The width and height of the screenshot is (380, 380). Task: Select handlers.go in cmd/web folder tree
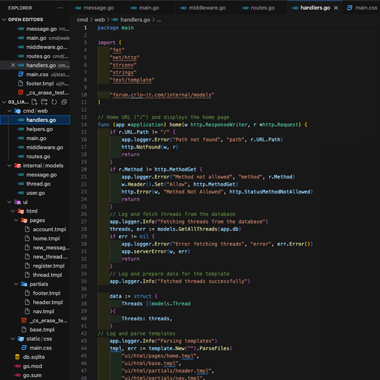point(35,120)
